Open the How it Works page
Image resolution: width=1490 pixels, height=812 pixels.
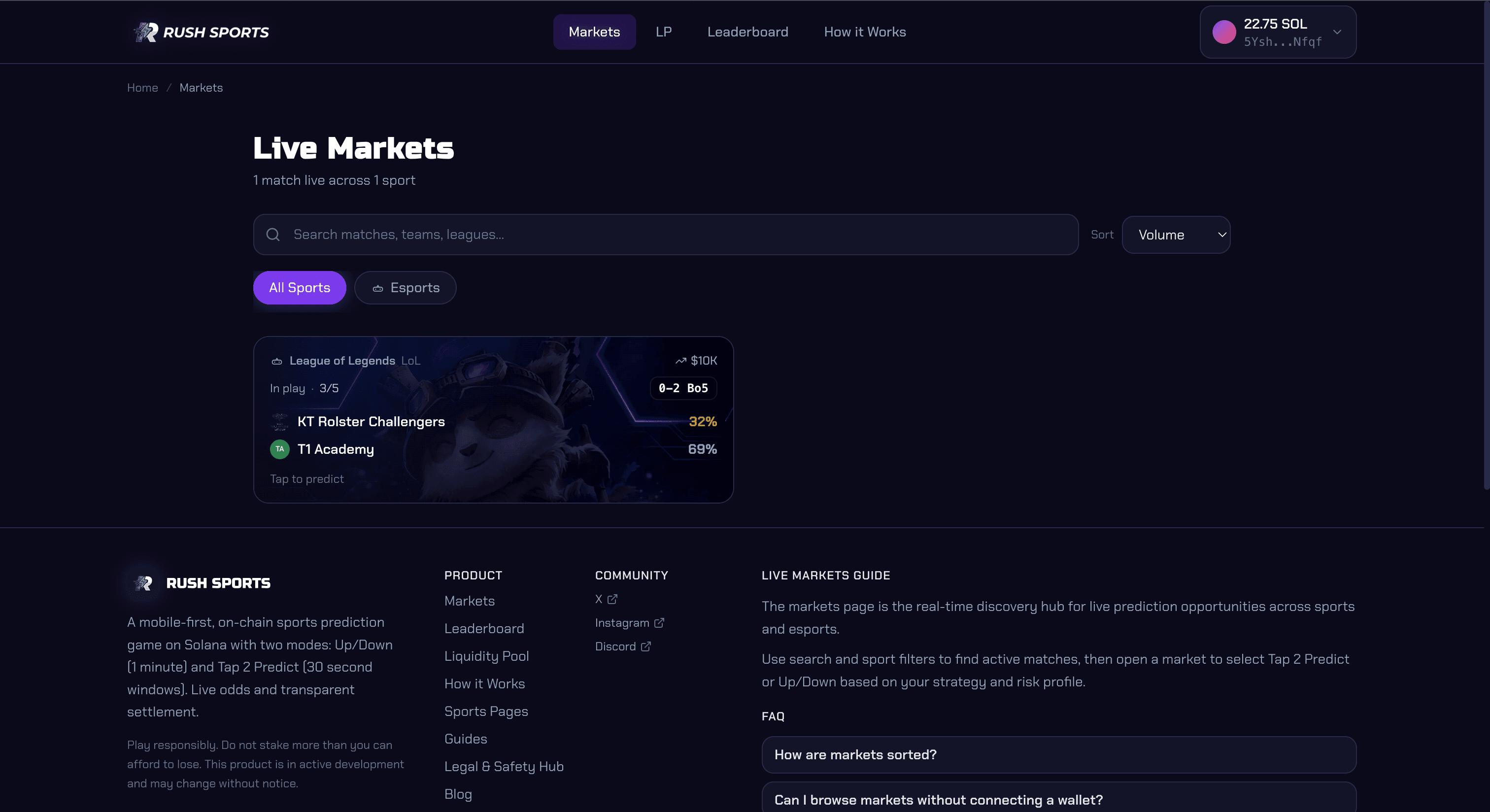tap(865, 32)
